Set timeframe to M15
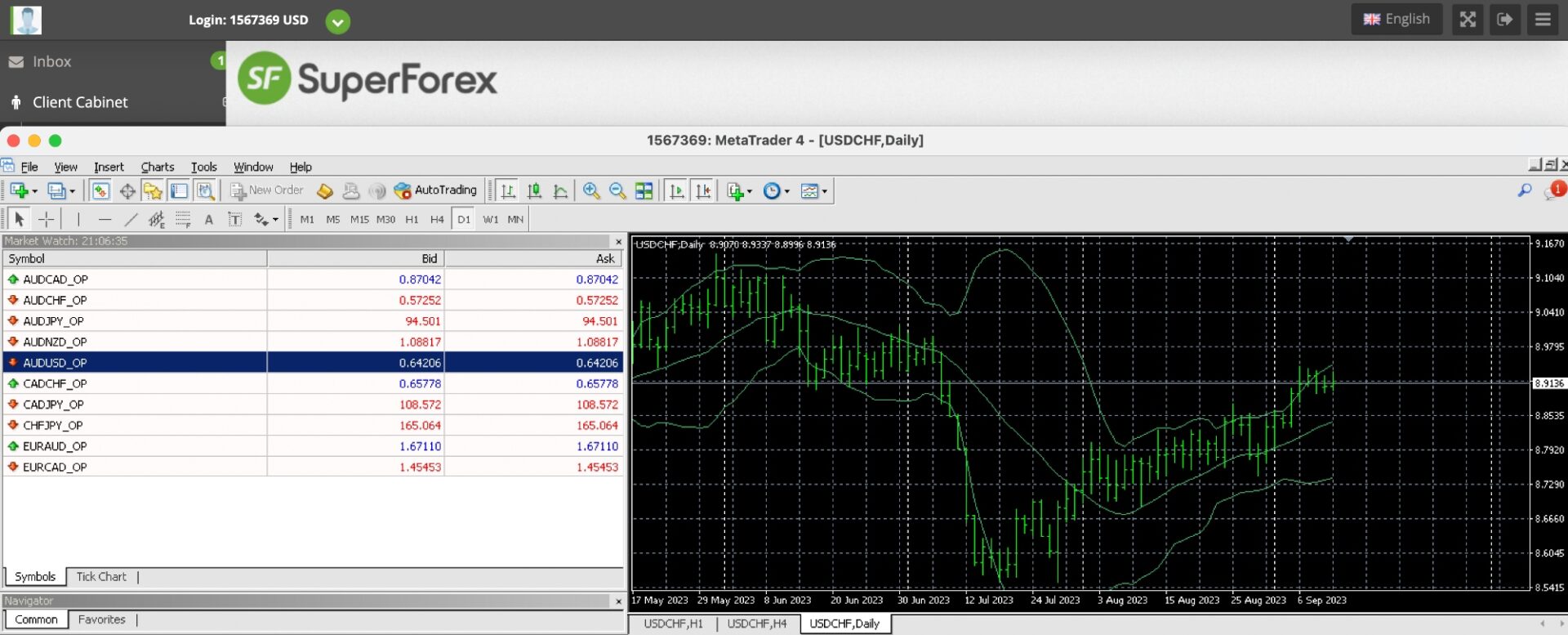Viewport: 1568px width, 635px height. click(x=359, y=219)
